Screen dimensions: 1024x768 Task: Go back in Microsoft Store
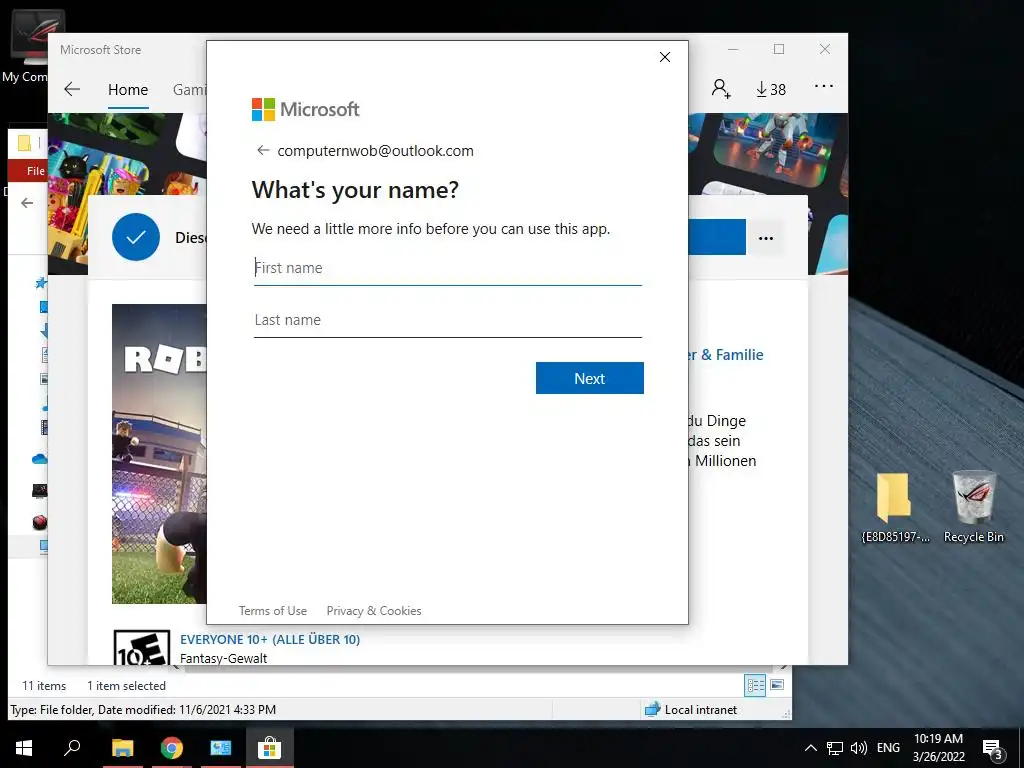72,89
